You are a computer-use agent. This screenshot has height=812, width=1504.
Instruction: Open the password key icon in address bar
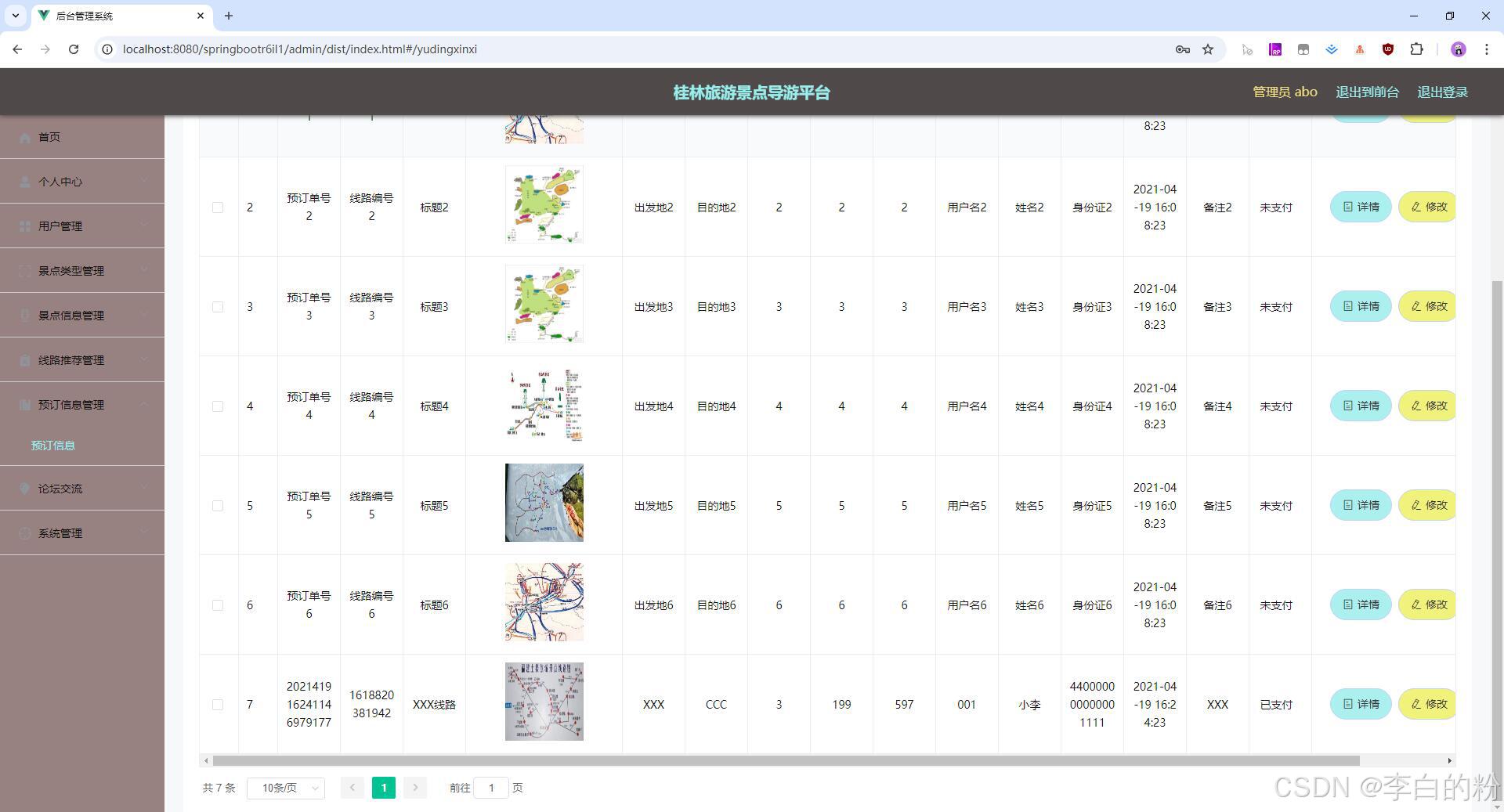tap(1183, 49)
